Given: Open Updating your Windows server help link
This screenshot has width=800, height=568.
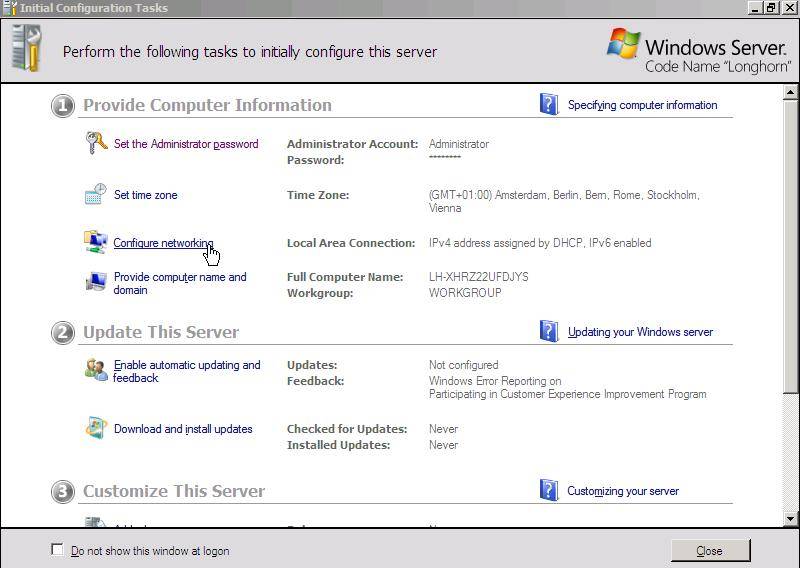Looking at the screenshot, I should 640,332.
